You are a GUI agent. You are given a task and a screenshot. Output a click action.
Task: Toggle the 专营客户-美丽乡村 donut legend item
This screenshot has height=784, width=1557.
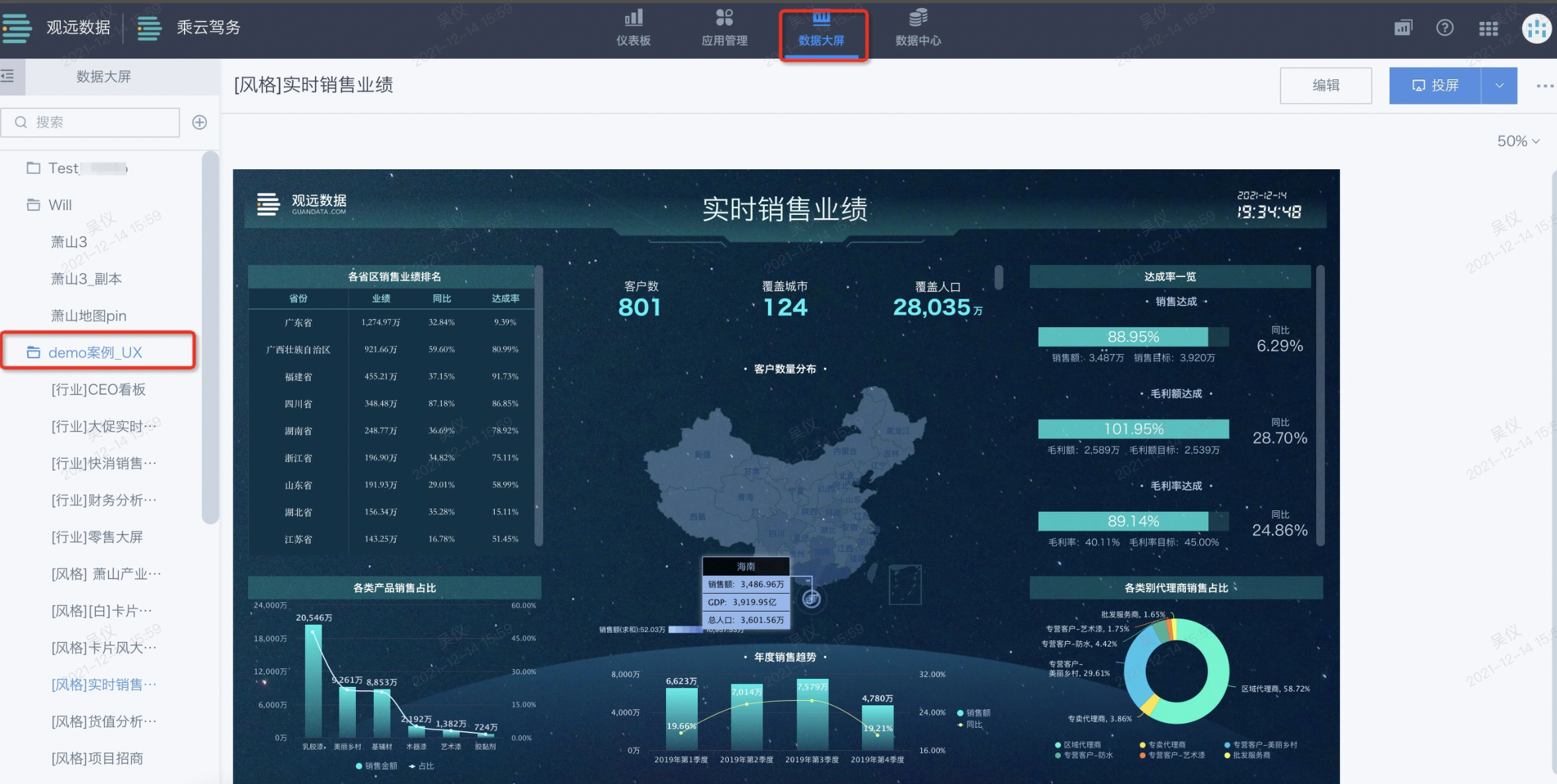pos(1261,744)
